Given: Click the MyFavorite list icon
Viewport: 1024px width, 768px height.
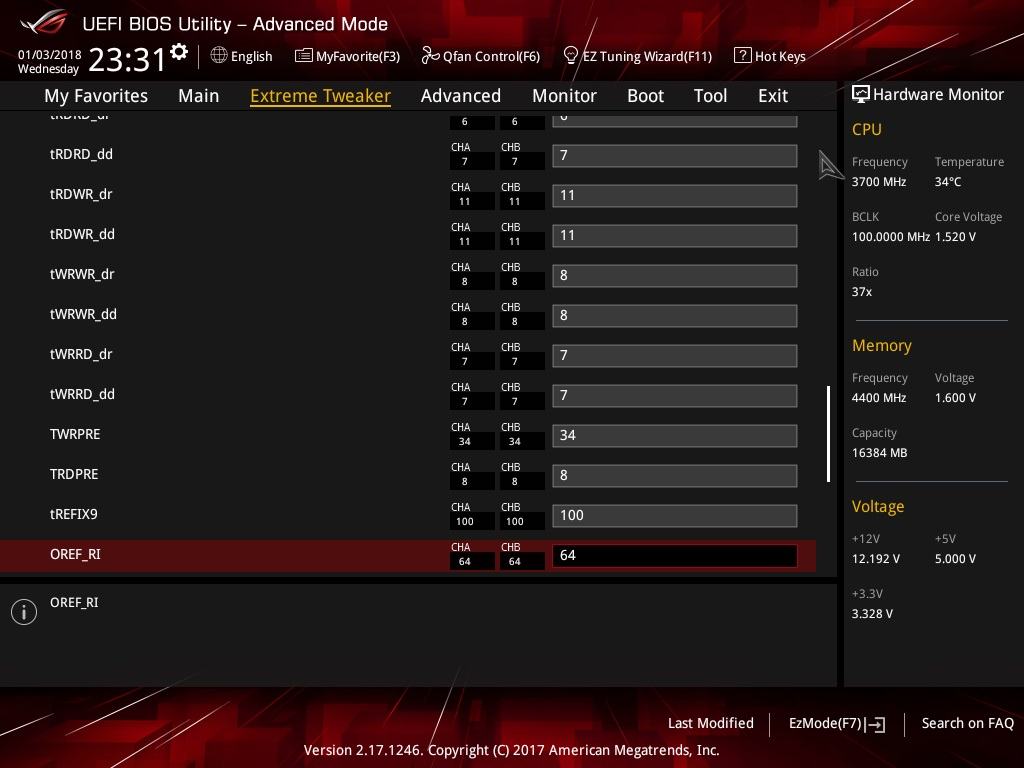Looking at the screenshot, I should click(304, 56).
